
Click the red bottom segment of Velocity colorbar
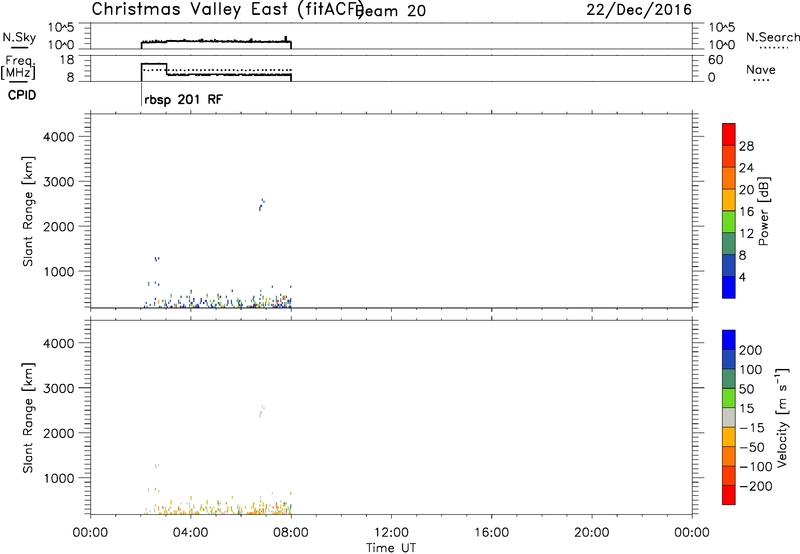[x=729, y=495]
